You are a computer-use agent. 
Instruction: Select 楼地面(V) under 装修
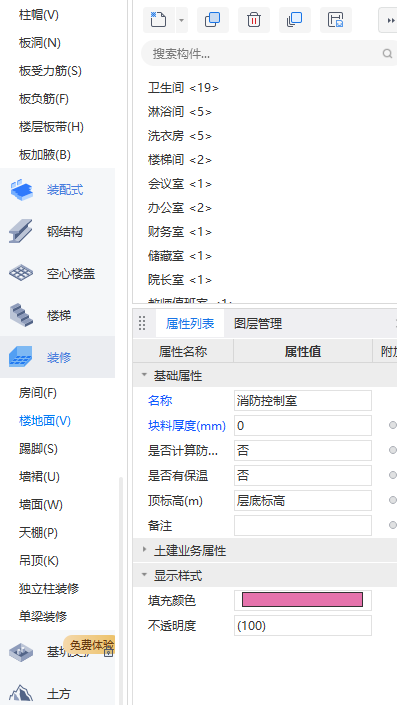pyautogui.click(x=45, y=421)
